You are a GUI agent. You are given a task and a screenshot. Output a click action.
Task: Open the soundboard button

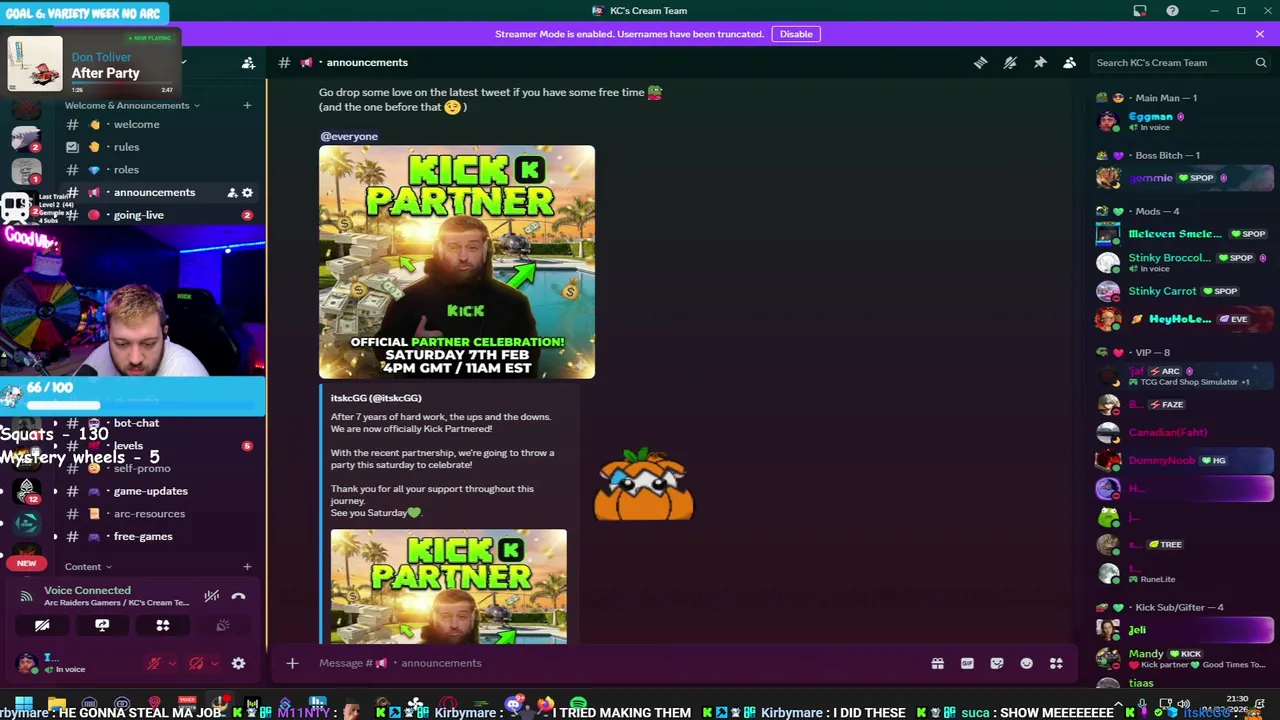tap(223, 625)
